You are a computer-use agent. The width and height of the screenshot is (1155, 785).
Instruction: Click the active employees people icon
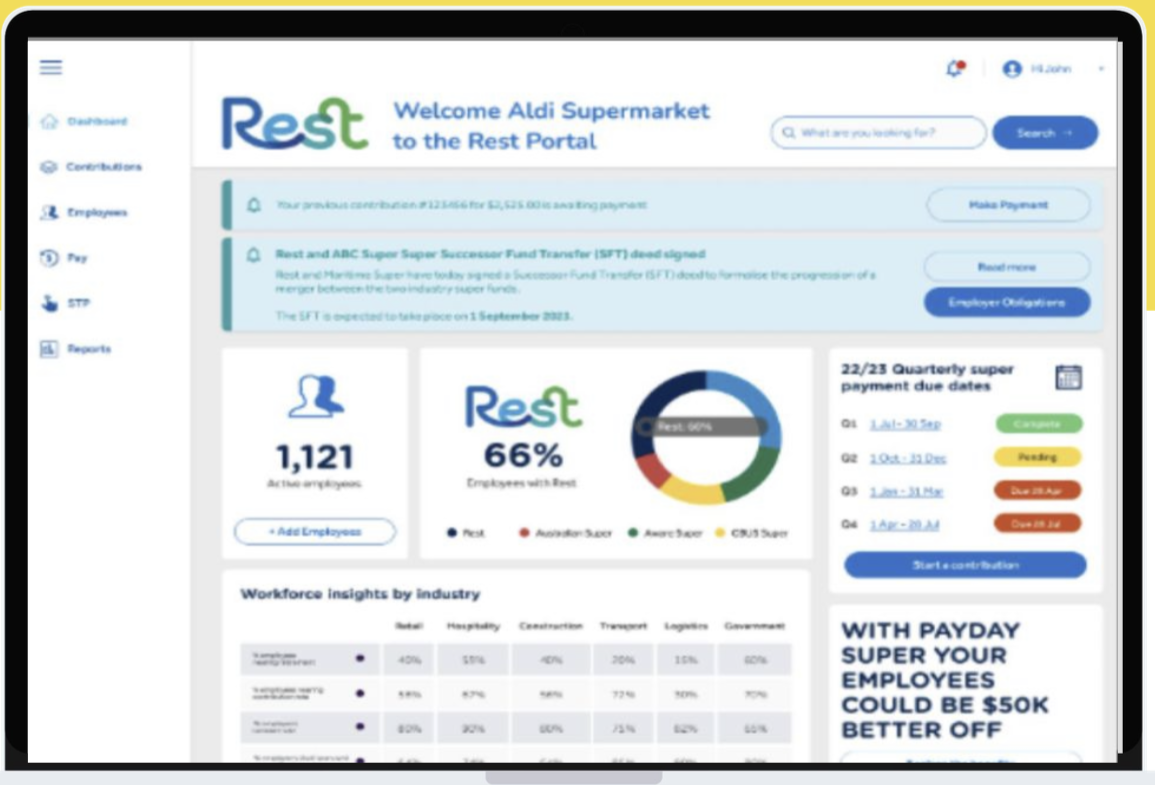tap(315, 396)
